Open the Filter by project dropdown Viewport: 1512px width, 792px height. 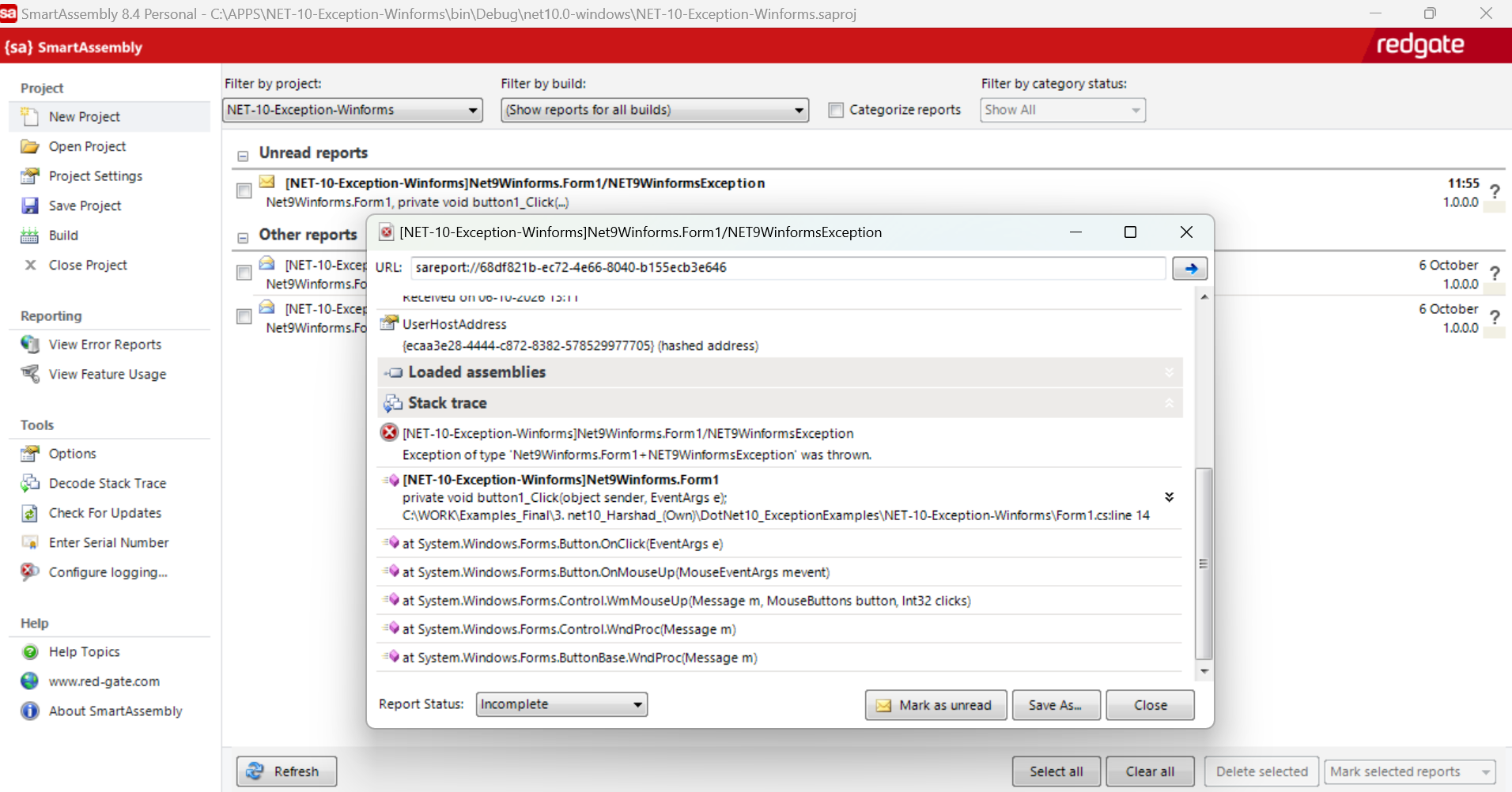click(x=353, y=110)
